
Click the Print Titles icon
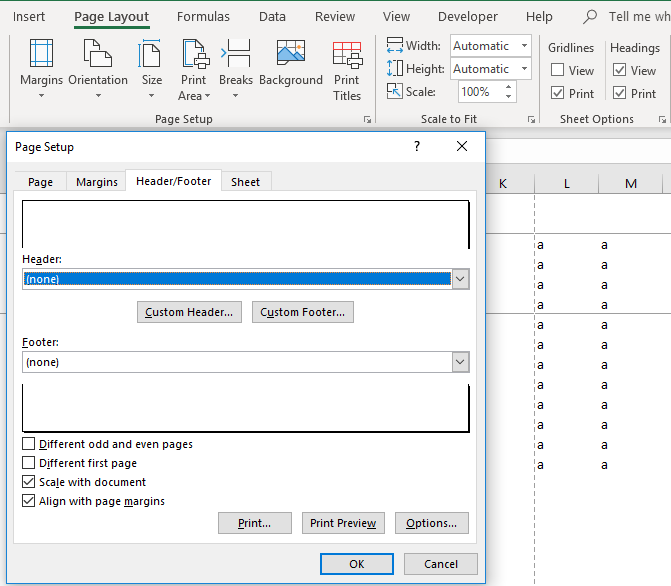(347, 56)
